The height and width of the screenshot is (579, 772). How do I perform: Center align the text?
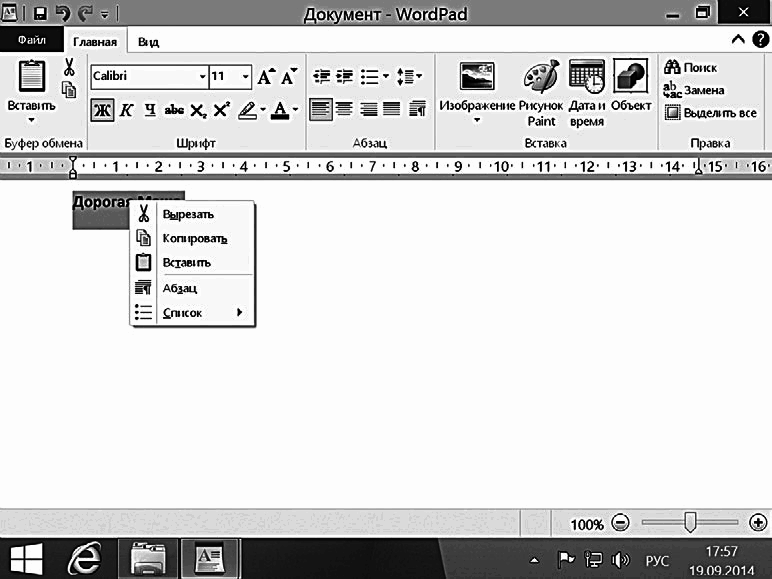[344, 109]
